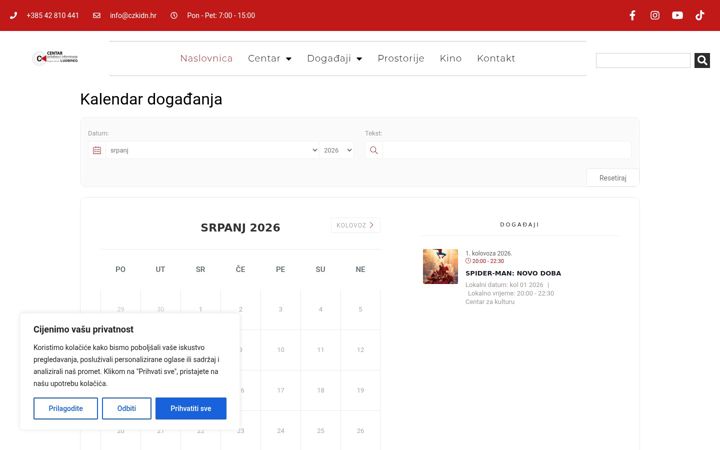720x450 pixels.
Task: Click the info@czkidn.hr email link
Action: point(133,16)
